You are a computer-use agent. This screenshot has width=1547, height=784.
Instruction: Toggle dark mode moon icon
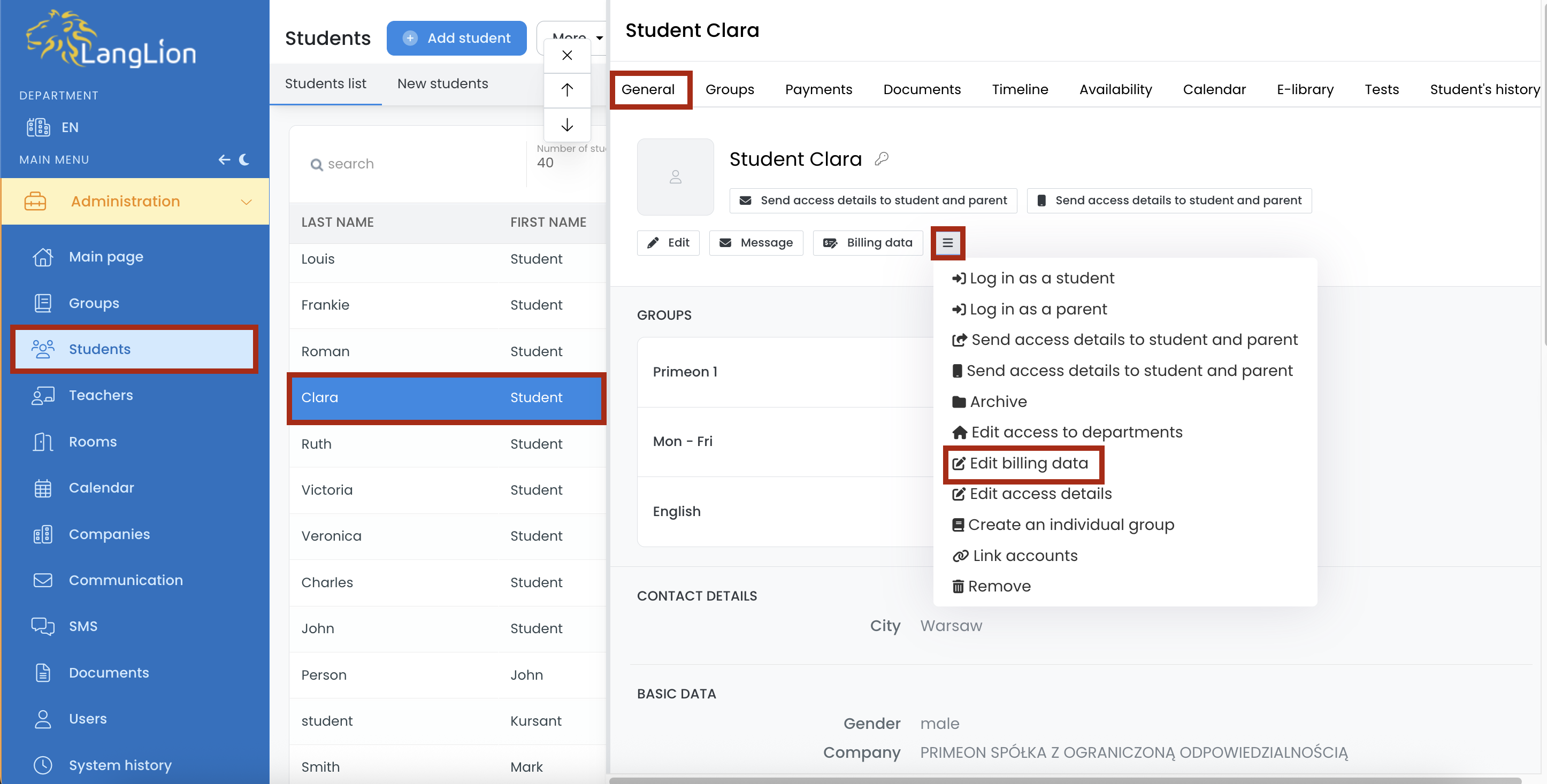[244, 160]
